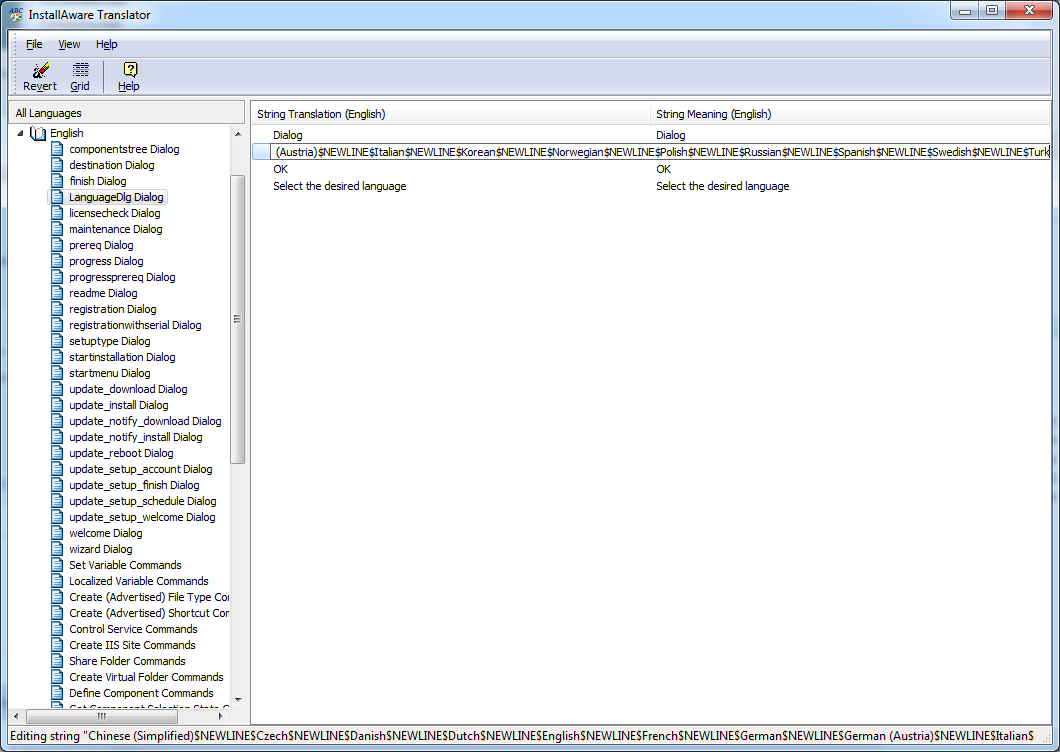The image size is (1060, 752).
Task: Click the Revert toolbar icon
Action: pos(41,70)
